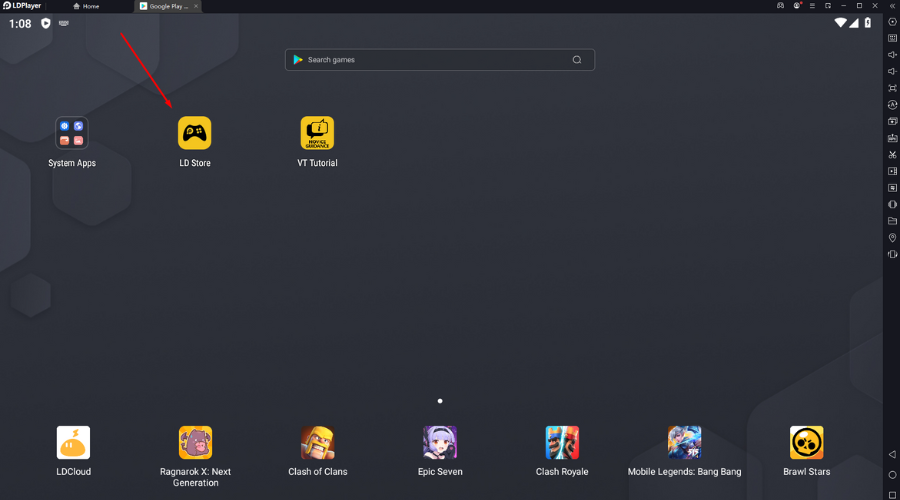Screen dimensions: 900x500
Task: Collapse the right sidebar with double chevron
Action: (x=892, y=6)
